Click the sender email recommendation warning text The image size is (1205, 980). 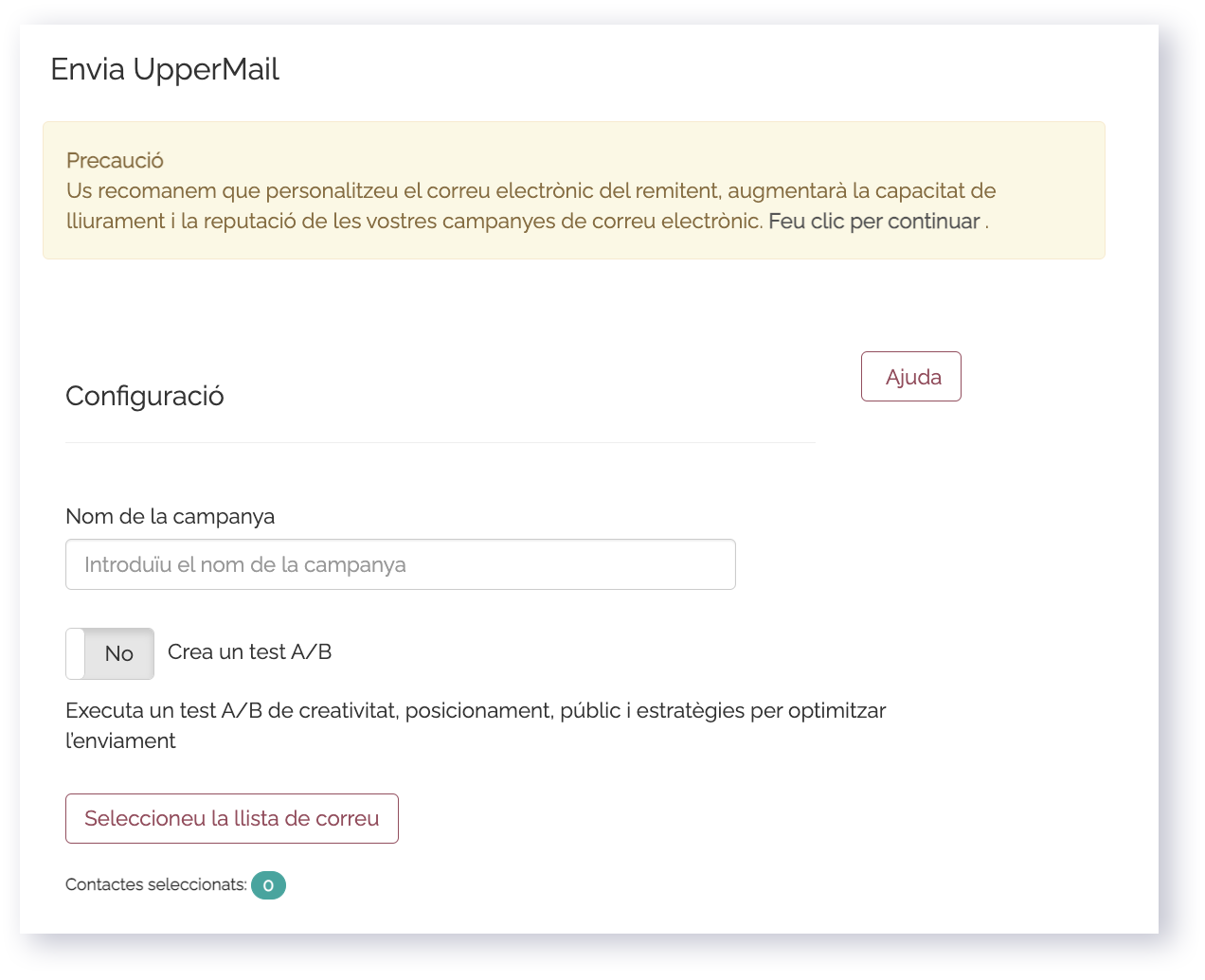531,205
